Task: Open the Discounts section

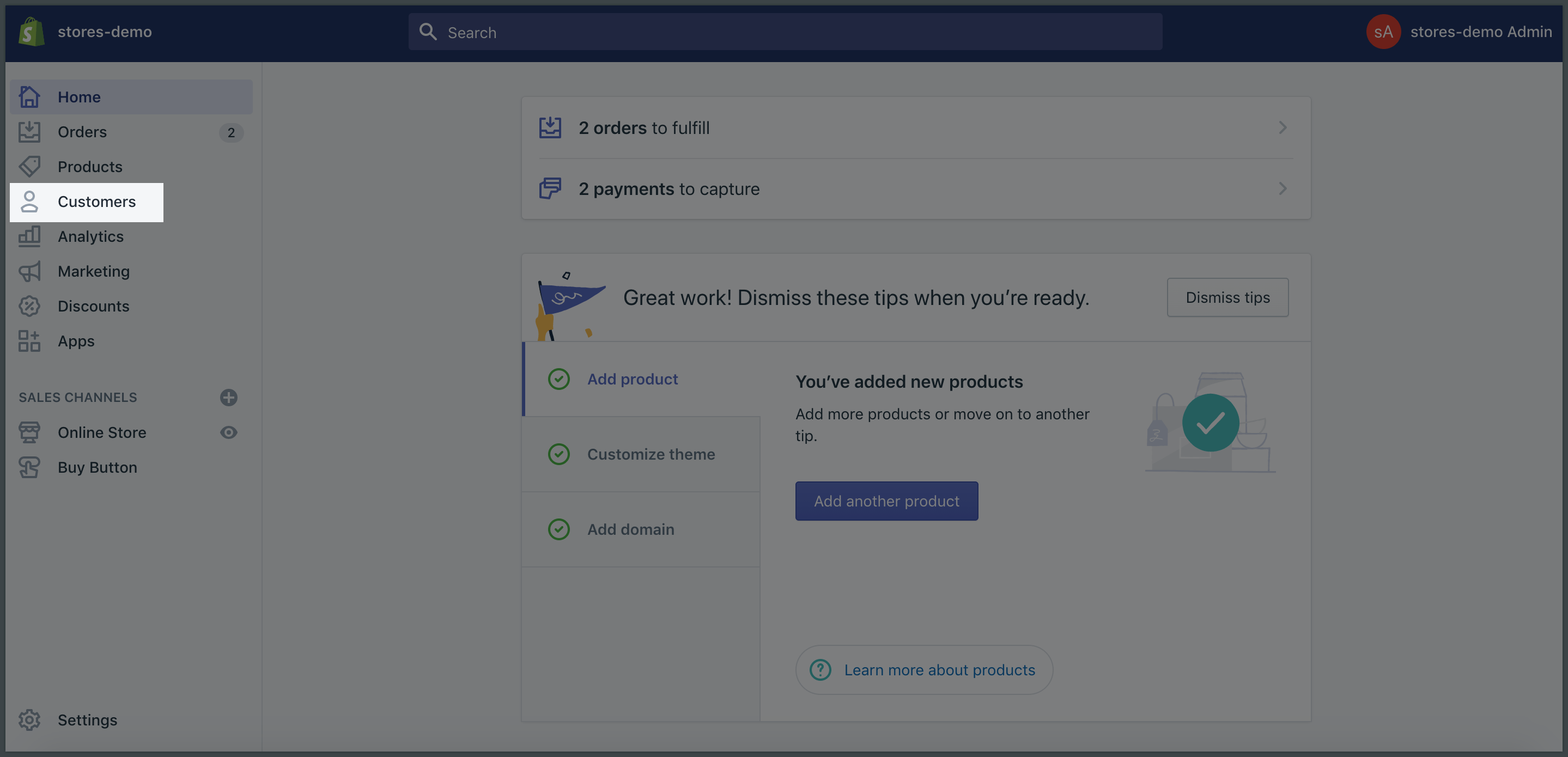Action: [x=94, y=306]
